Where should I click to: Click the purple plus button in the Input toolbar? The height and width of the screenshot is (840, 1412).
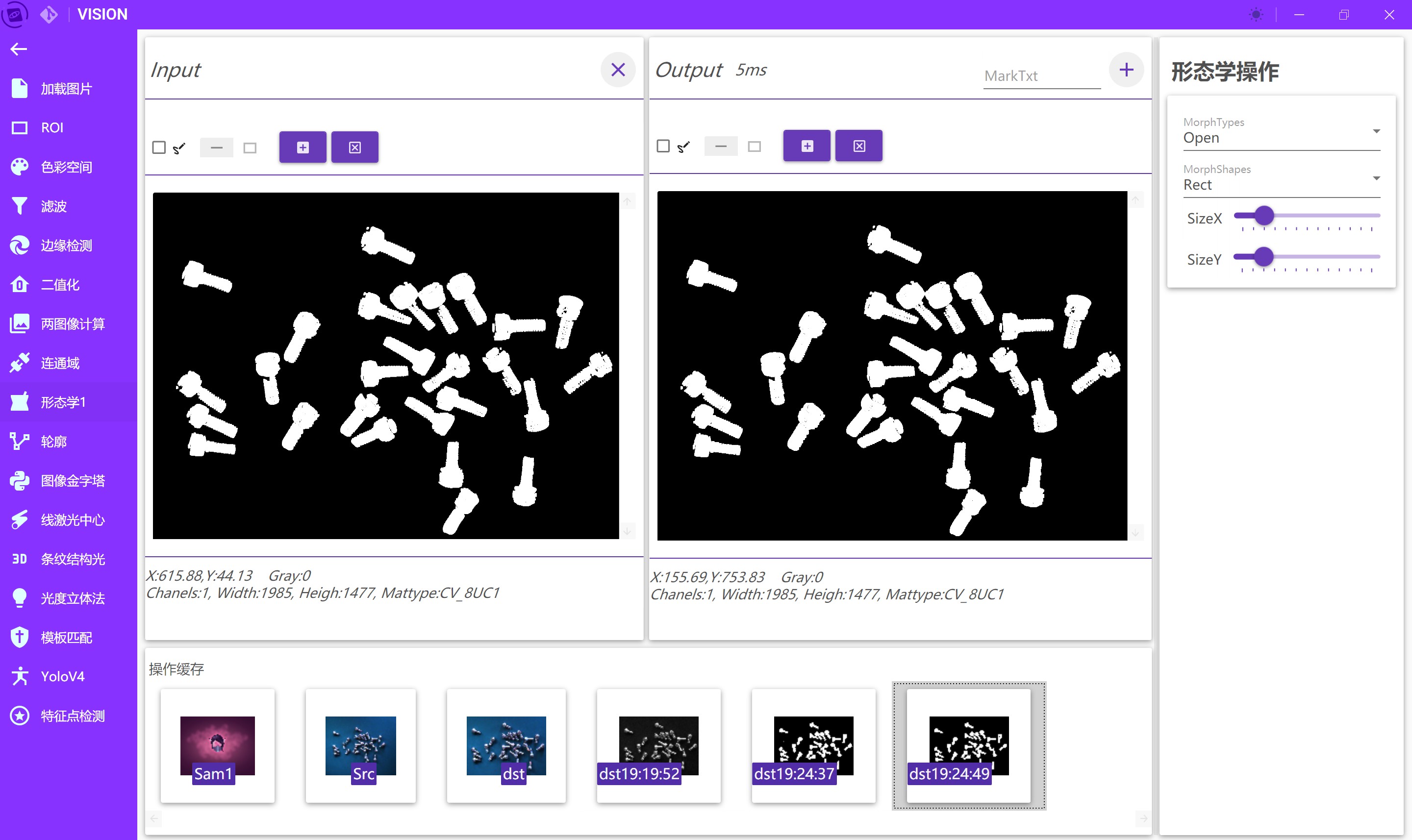click(303, 147)
